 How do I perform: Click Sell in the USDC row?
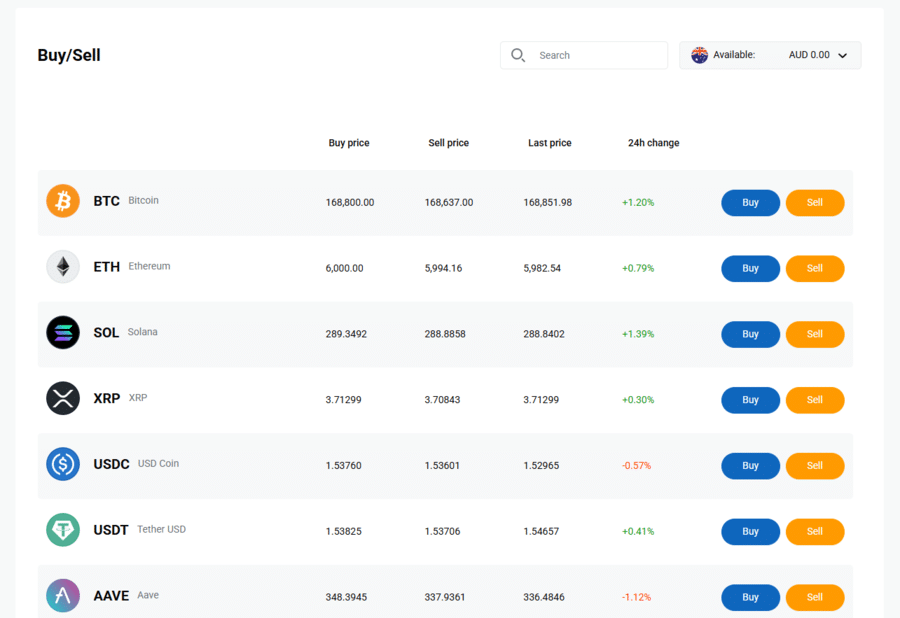(x=814, y=465)
